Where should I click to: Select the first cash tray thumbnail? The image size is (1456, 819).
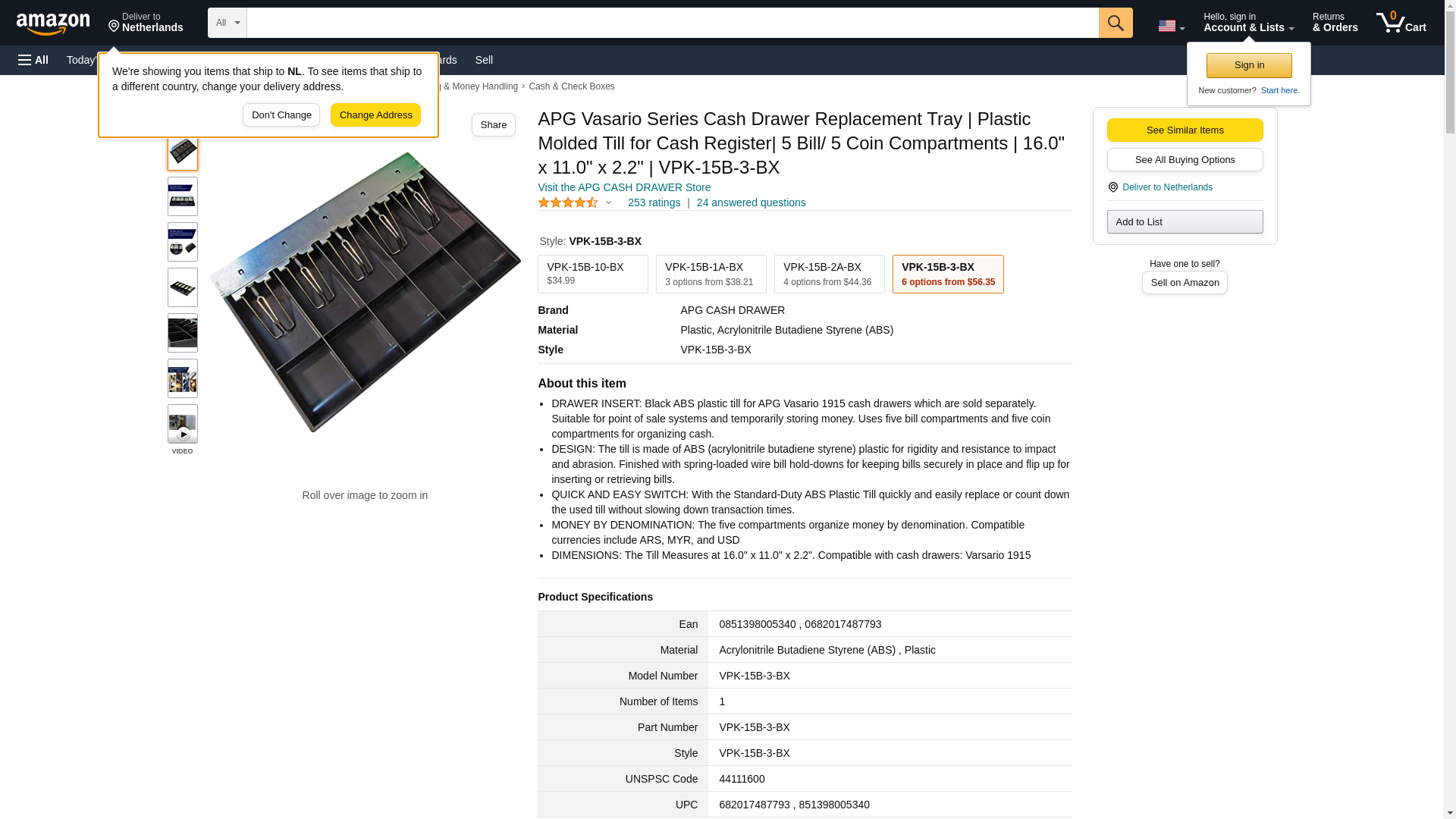[x=182, y=152]
